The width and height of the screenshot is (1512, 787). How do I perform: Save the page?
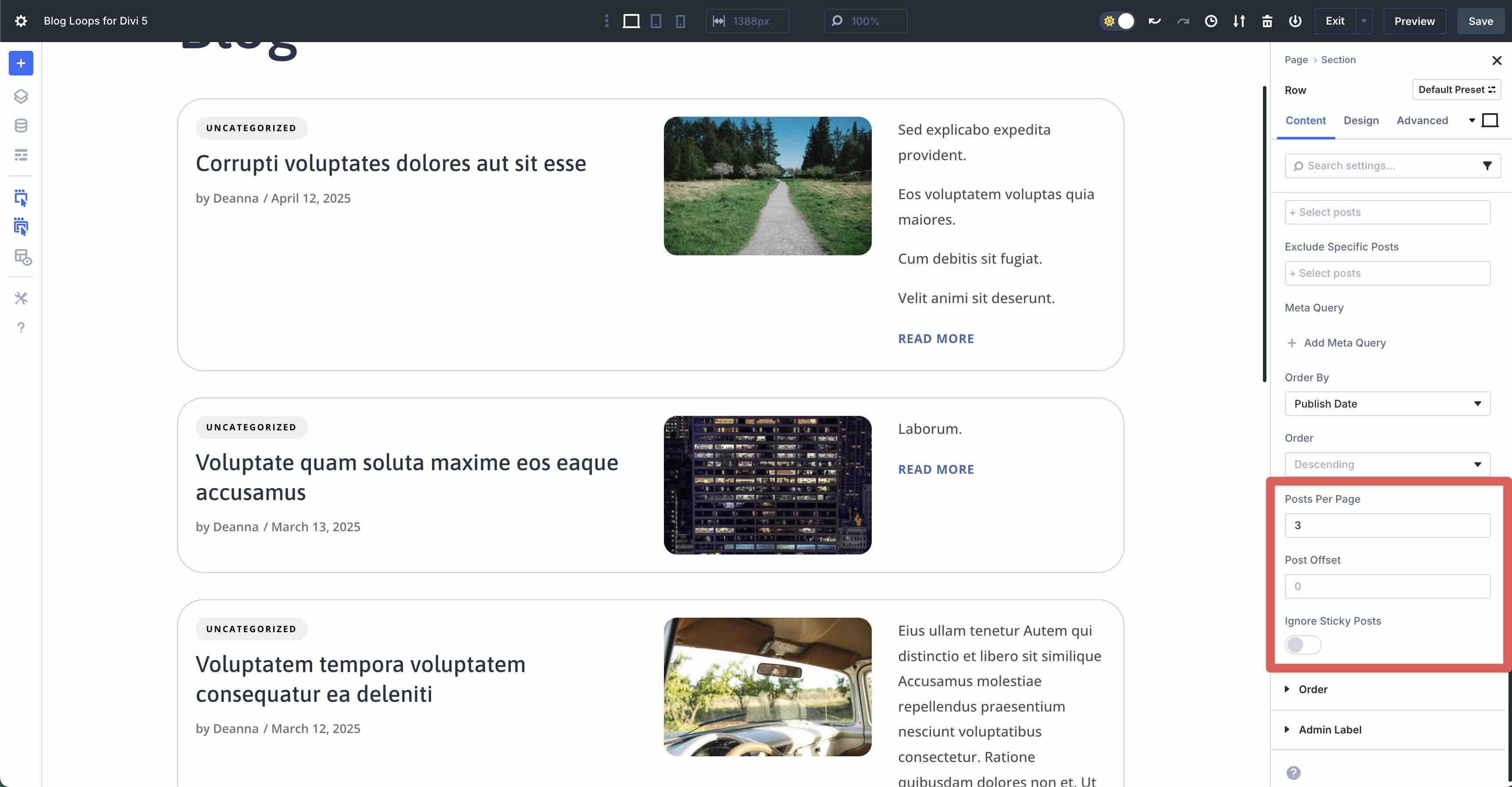[1480, 21]
